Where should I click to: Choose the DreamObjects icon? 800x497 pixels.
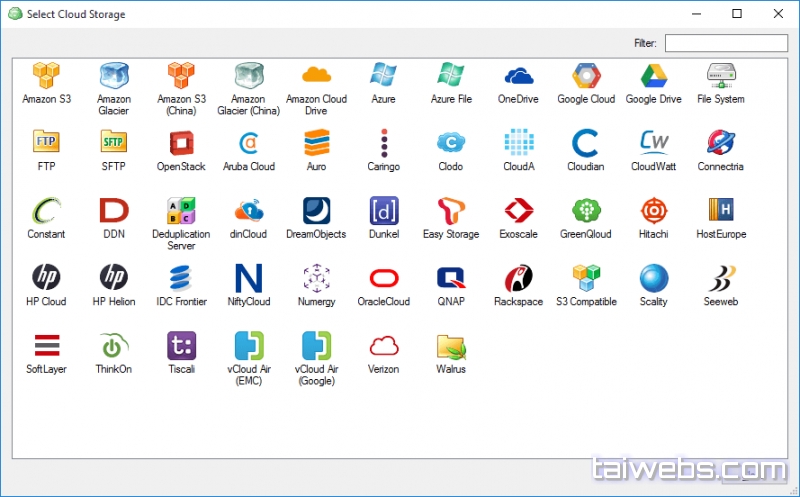click(x=316, y=211)
